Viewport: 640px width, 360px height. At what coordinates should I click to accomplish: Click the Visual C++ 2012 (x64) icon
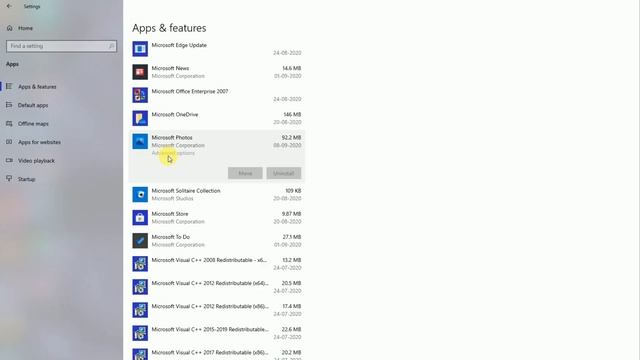tap(140, 287)
